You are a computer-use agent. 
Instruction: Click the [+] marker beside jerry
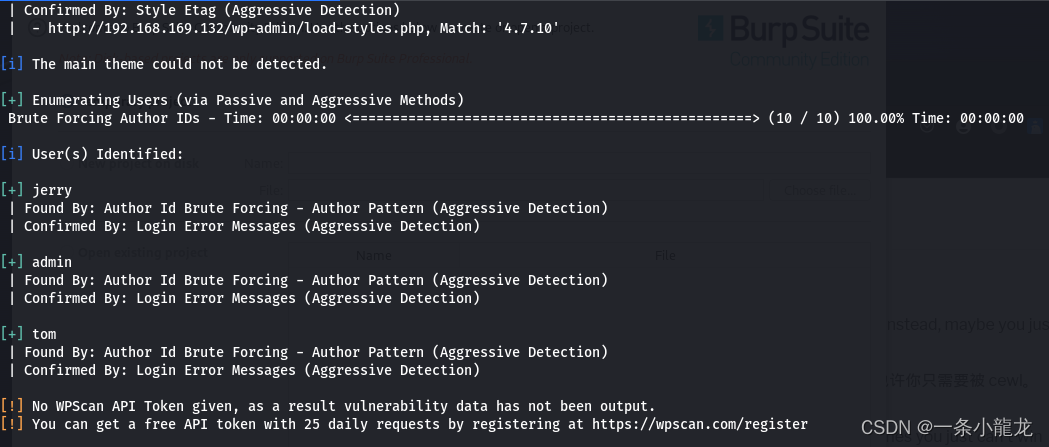pyautogui.click(x=12, y=190)
